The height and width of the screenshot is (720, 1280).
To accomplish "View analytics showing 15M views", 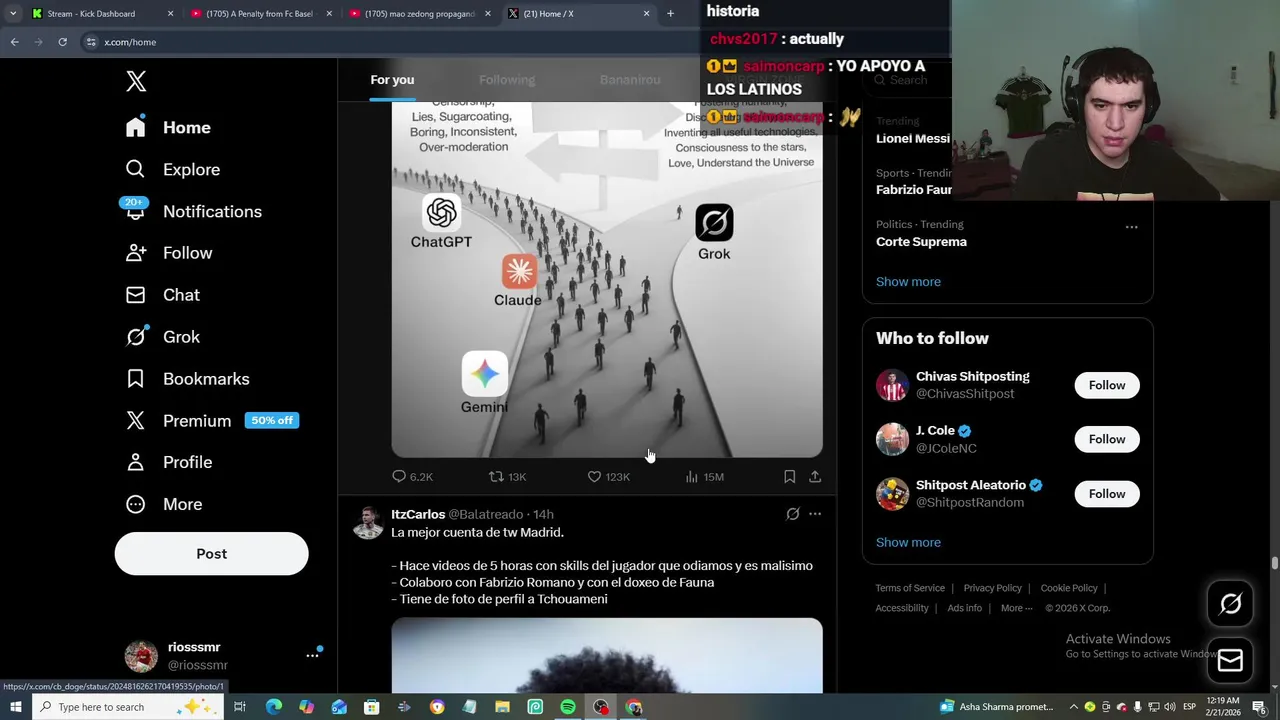I will pyautogui.click(x=704, y=477).
